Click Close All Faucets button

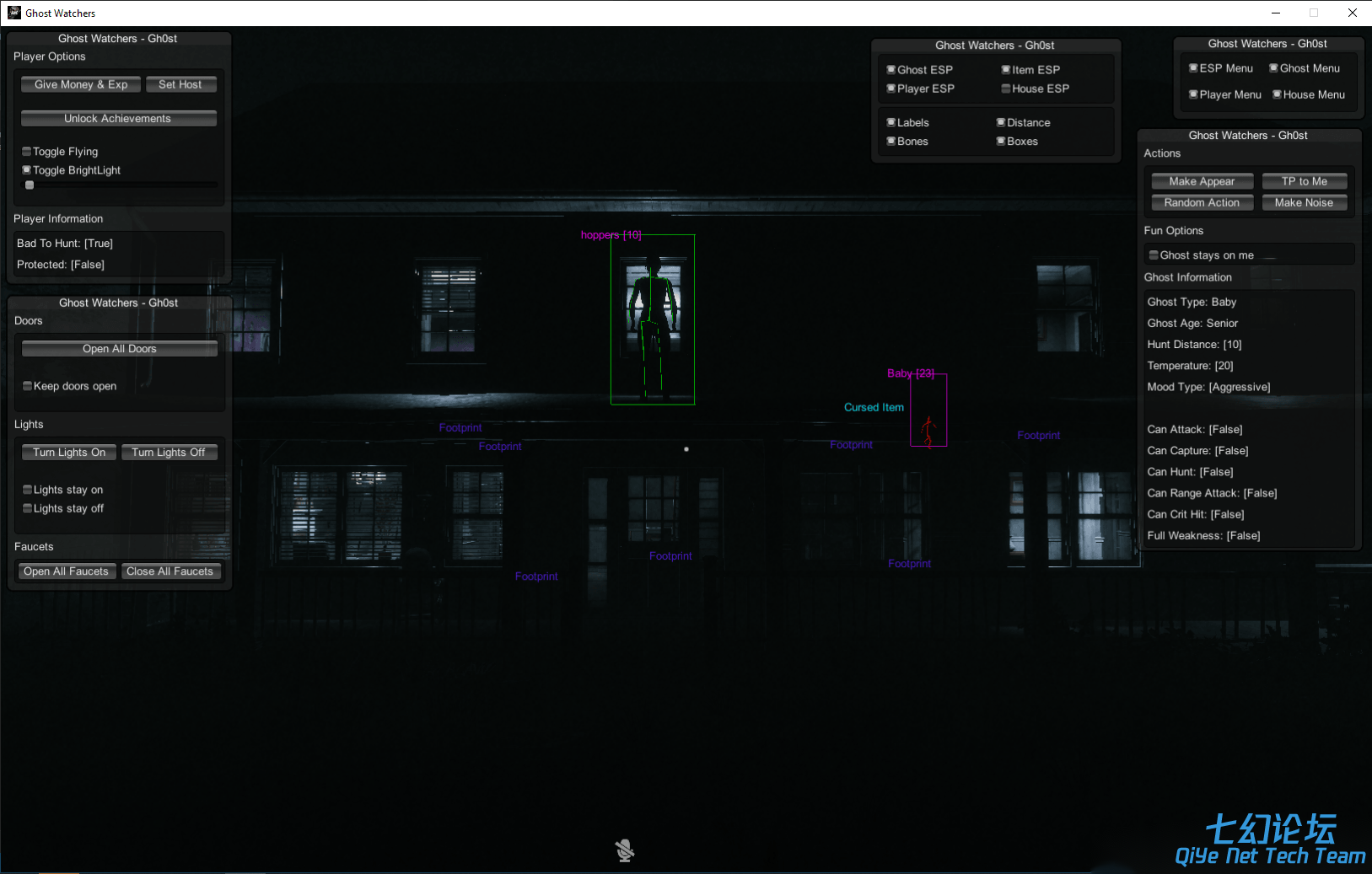[x=170, y=571]
